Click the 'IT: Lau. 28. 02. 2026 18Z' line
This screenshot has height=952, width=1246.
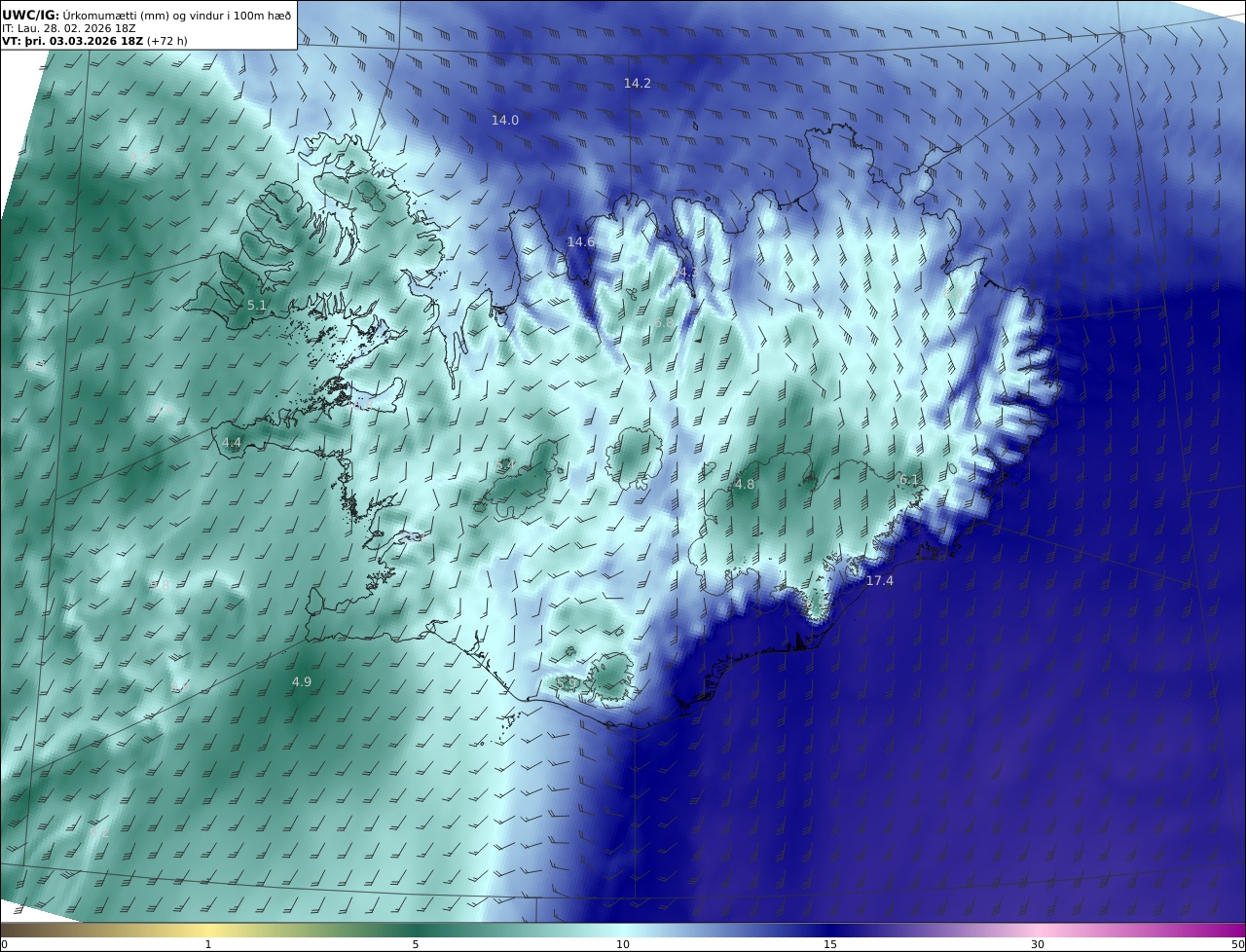69,28
